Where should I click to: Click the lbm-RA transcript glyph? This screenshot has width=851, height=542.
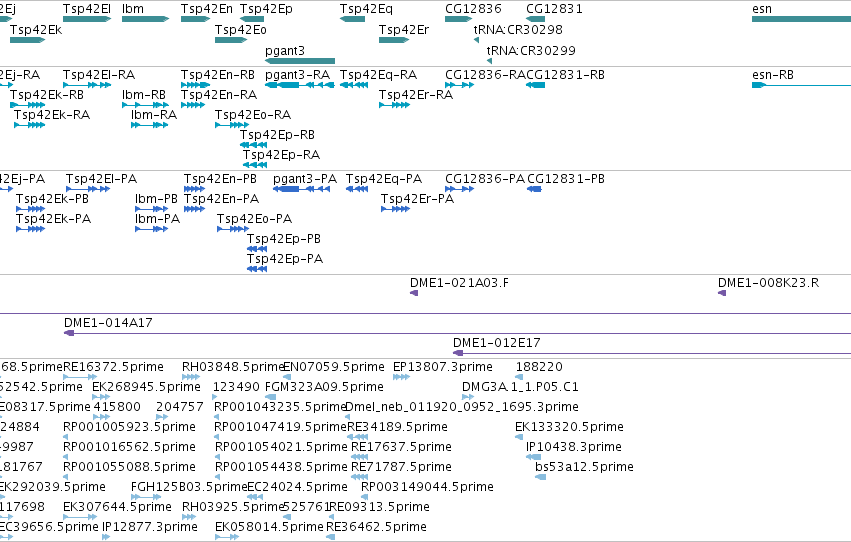[149, 125]
